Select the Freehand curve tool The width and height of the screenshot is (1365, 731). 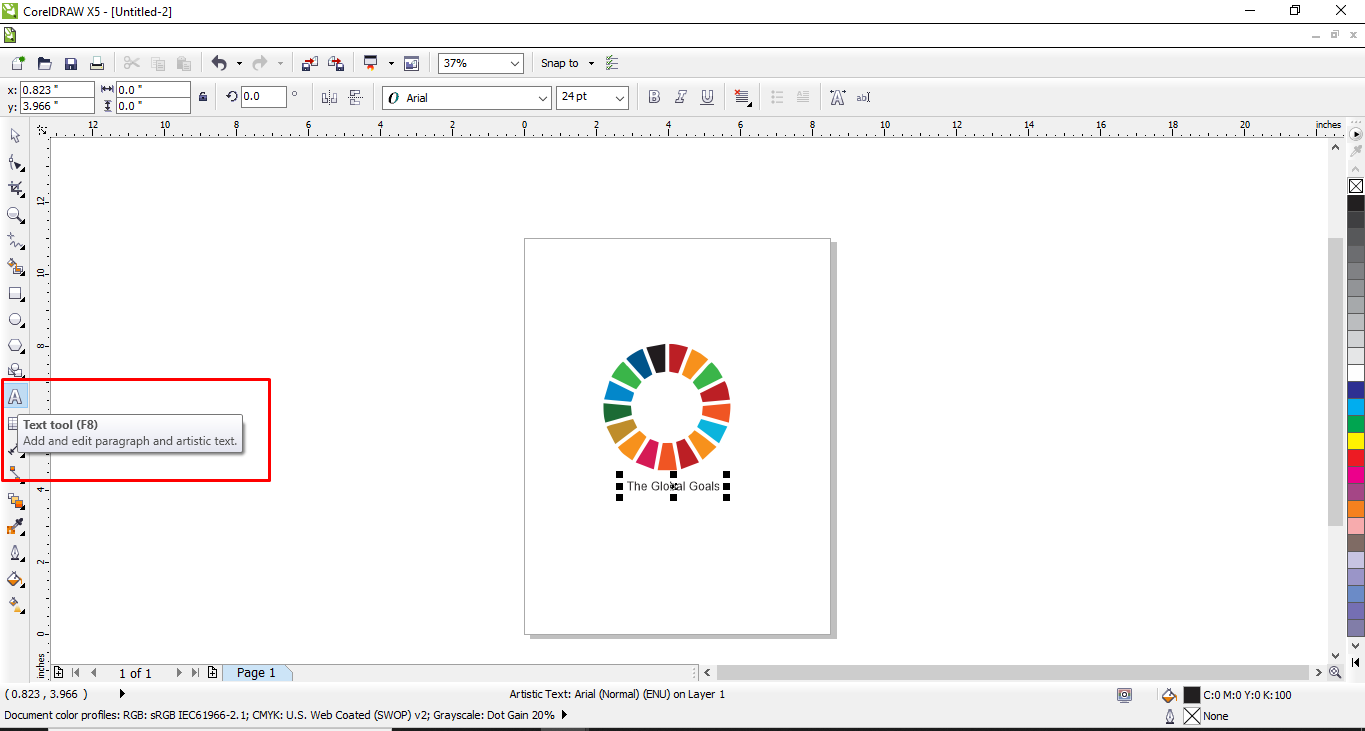click(15, 241)
